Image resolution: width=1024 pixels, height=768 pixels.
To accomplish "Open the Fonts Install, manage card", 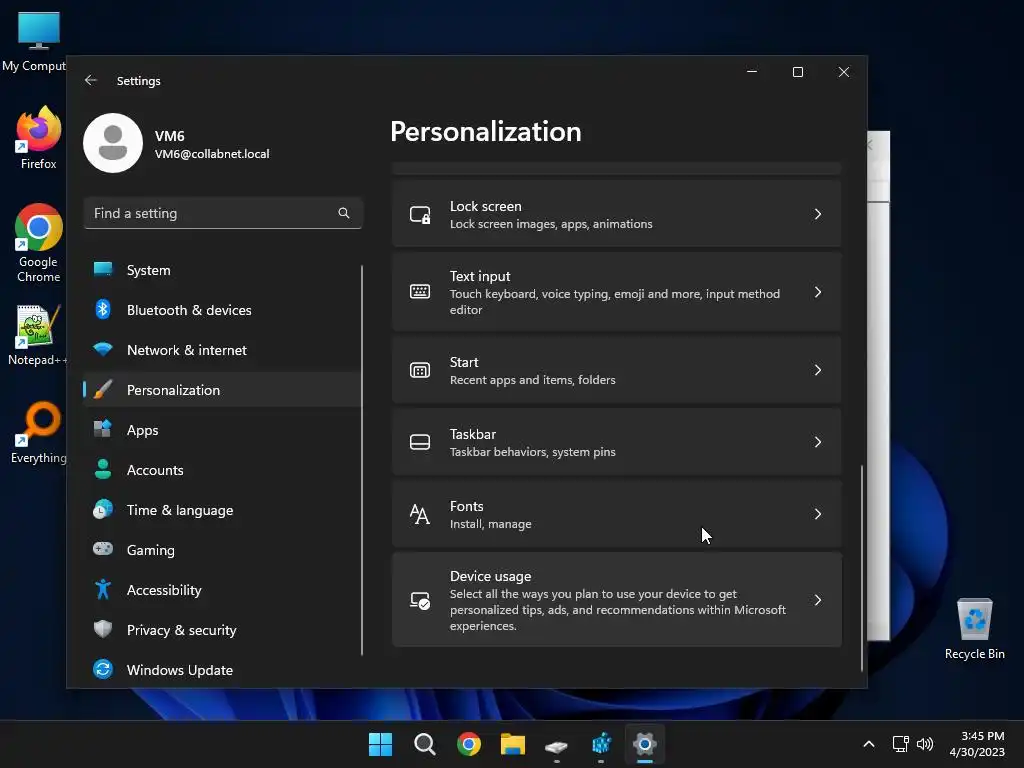I will click(x=616, y=514).
